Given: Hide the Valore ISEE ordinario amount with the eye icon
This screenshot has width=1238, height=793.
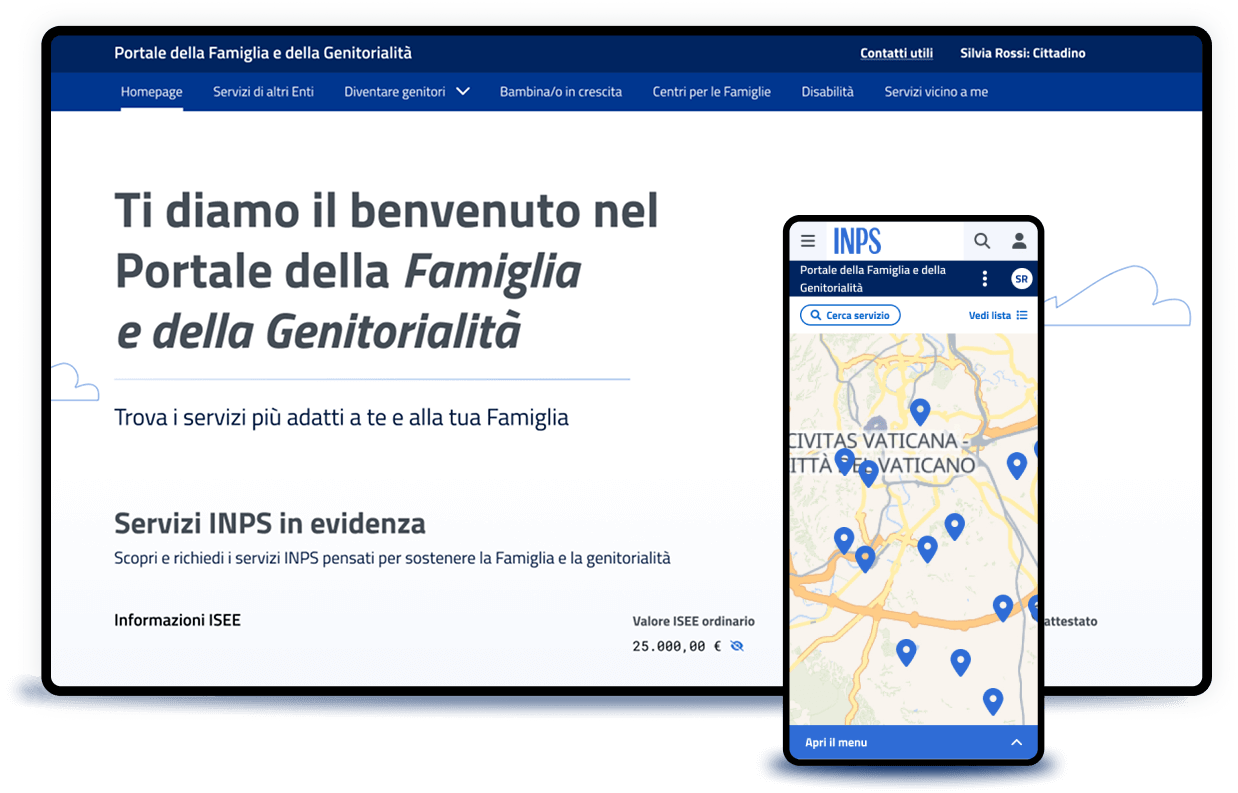Looking at the screenshot, I should point(737,647).
